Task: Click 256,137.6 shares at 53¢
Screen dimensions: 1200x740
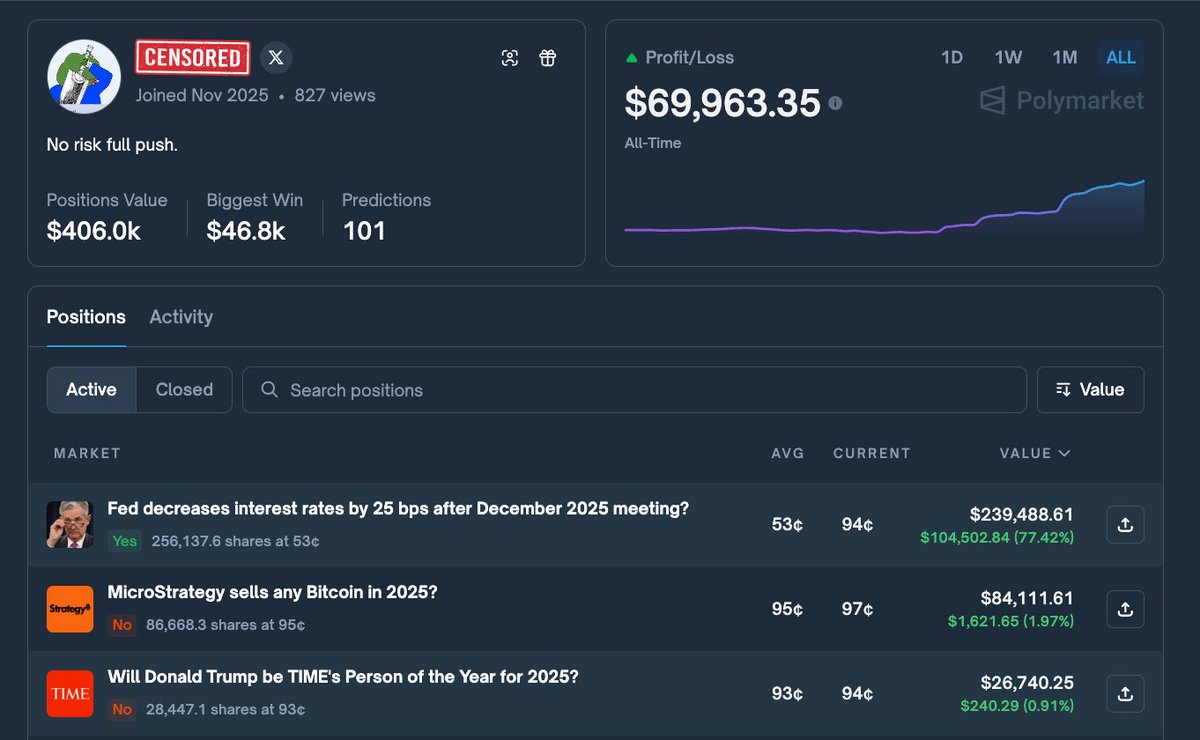Action: tap(235, 541)
